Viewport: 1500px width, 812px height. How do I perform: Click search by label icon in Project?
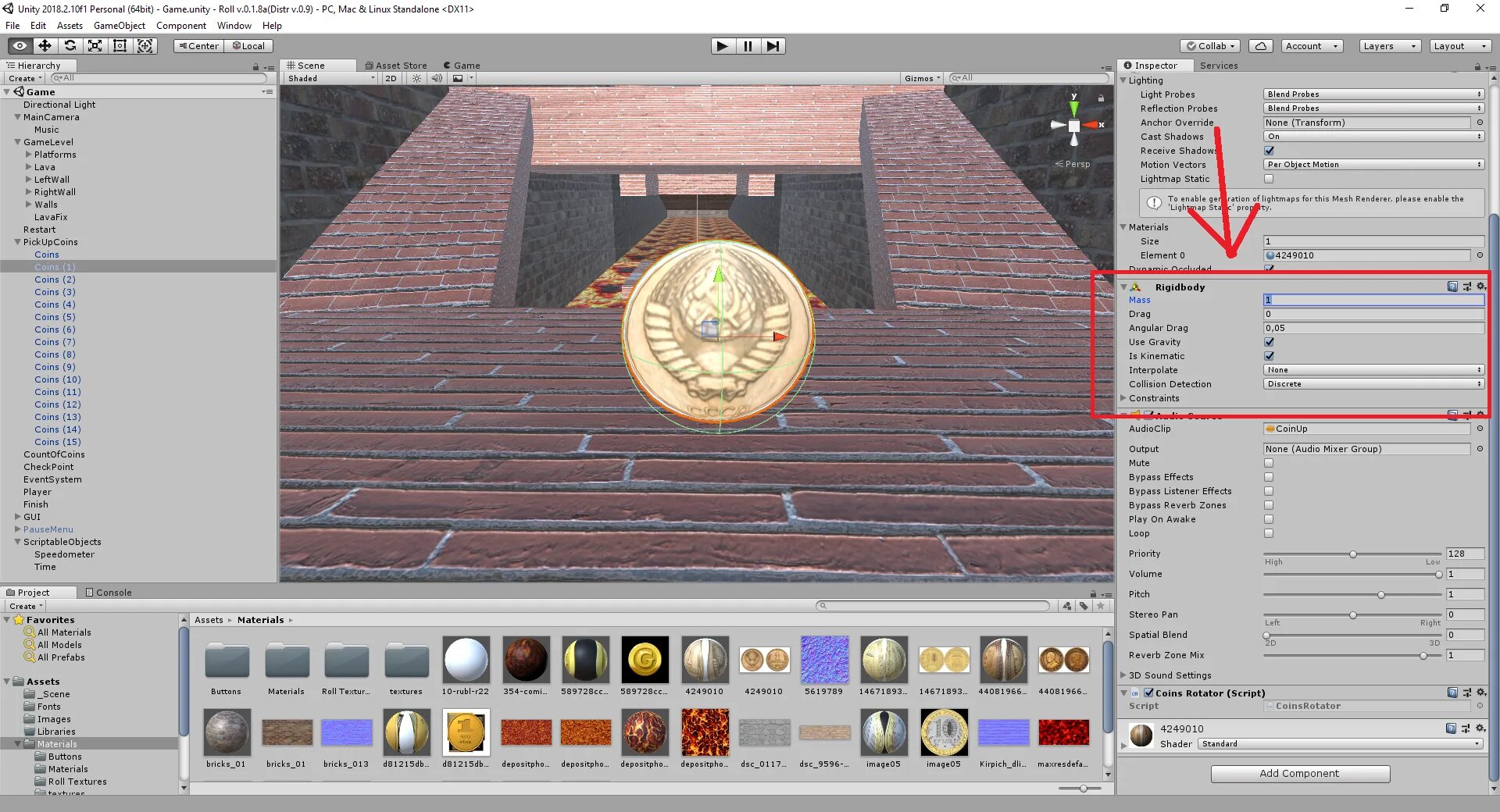[x=1084, y=606]
